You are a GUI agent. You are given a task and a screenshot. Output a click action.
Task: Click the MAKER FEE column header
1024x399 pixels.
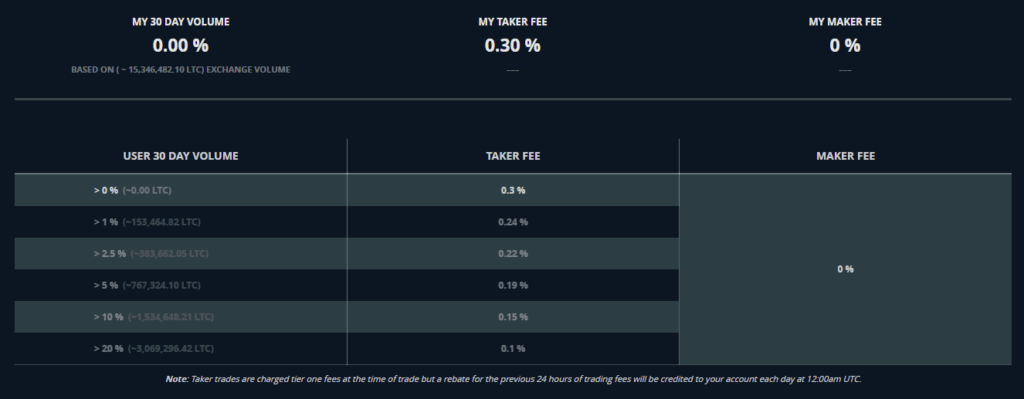(846, 156)
